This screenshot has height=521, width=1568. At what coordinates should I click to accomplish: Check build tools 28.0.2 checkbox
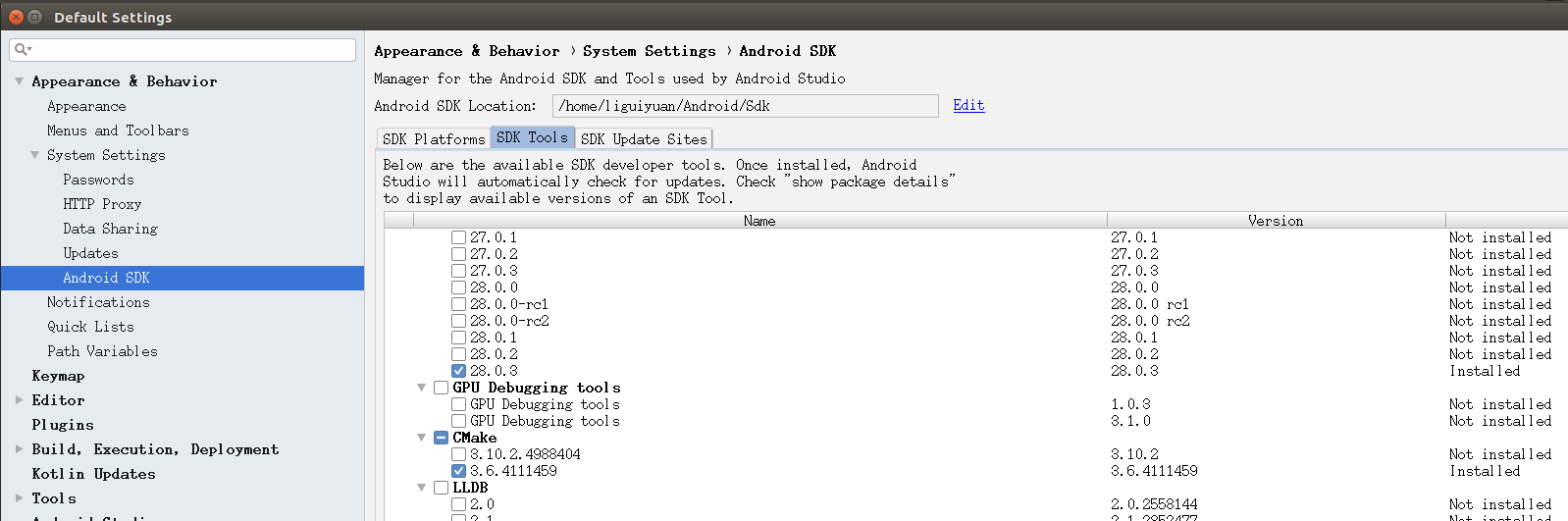[458, 354]
